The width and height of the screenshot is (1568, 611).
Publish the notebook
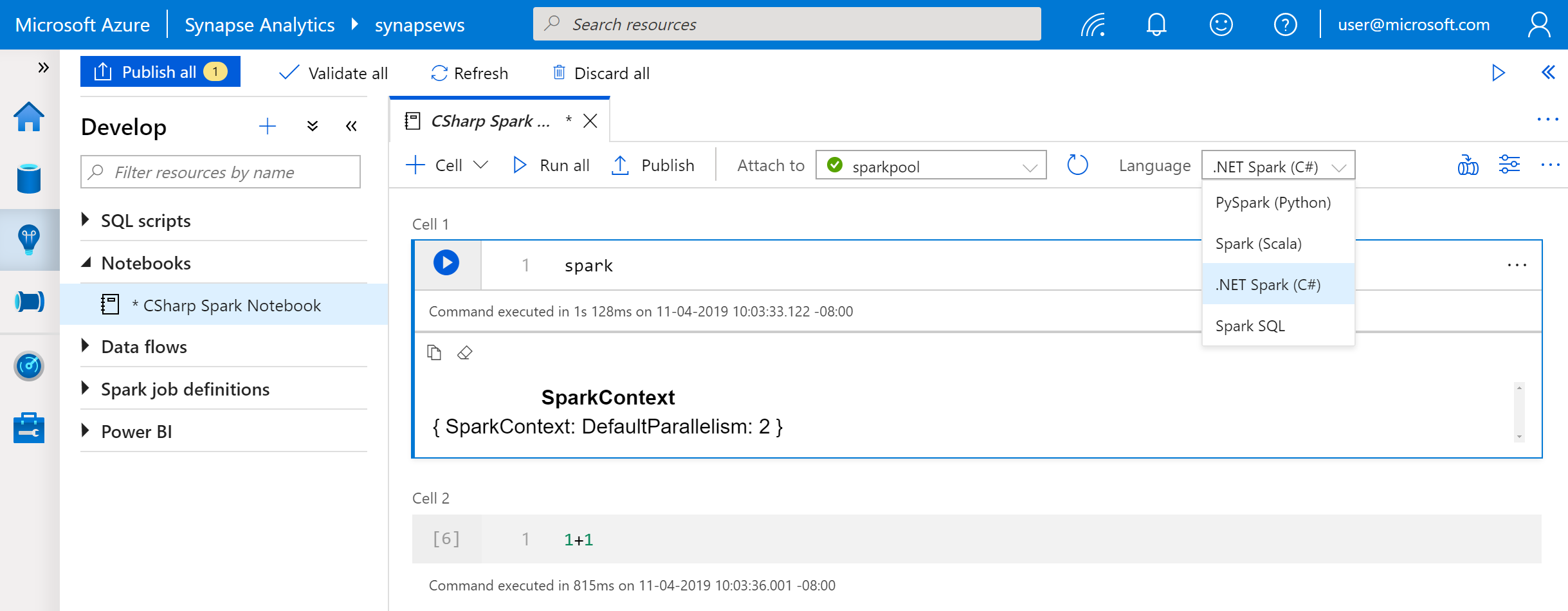[652, 165]
